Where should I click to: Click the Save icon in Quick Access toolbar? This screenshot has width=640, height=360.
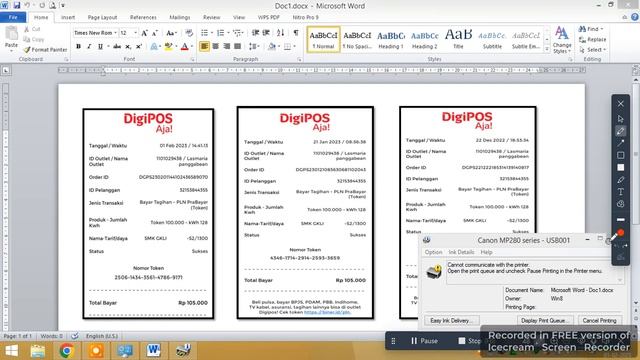click(17, 5)
